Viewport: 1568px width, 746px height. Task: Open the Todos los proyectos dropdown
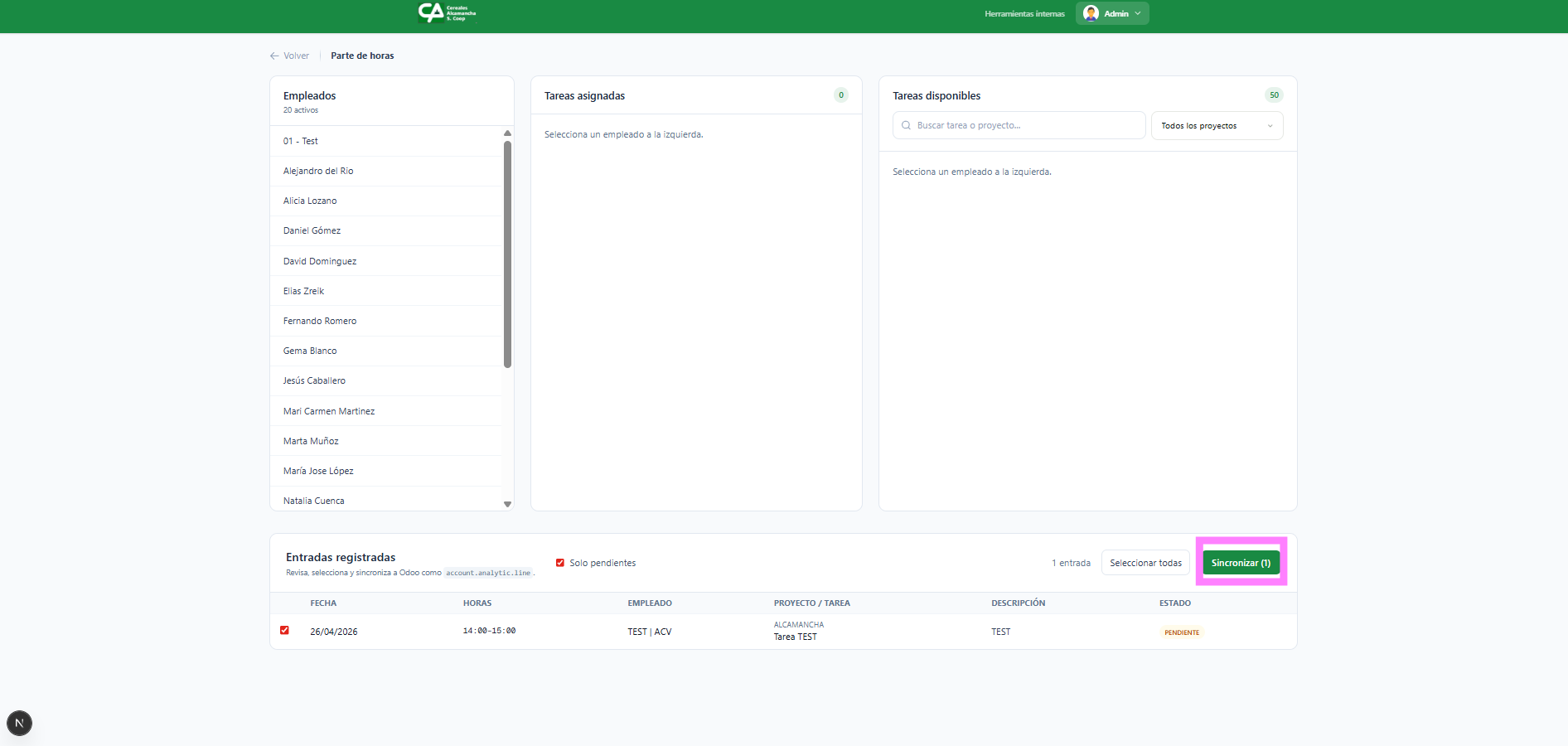click(1216, 126)
